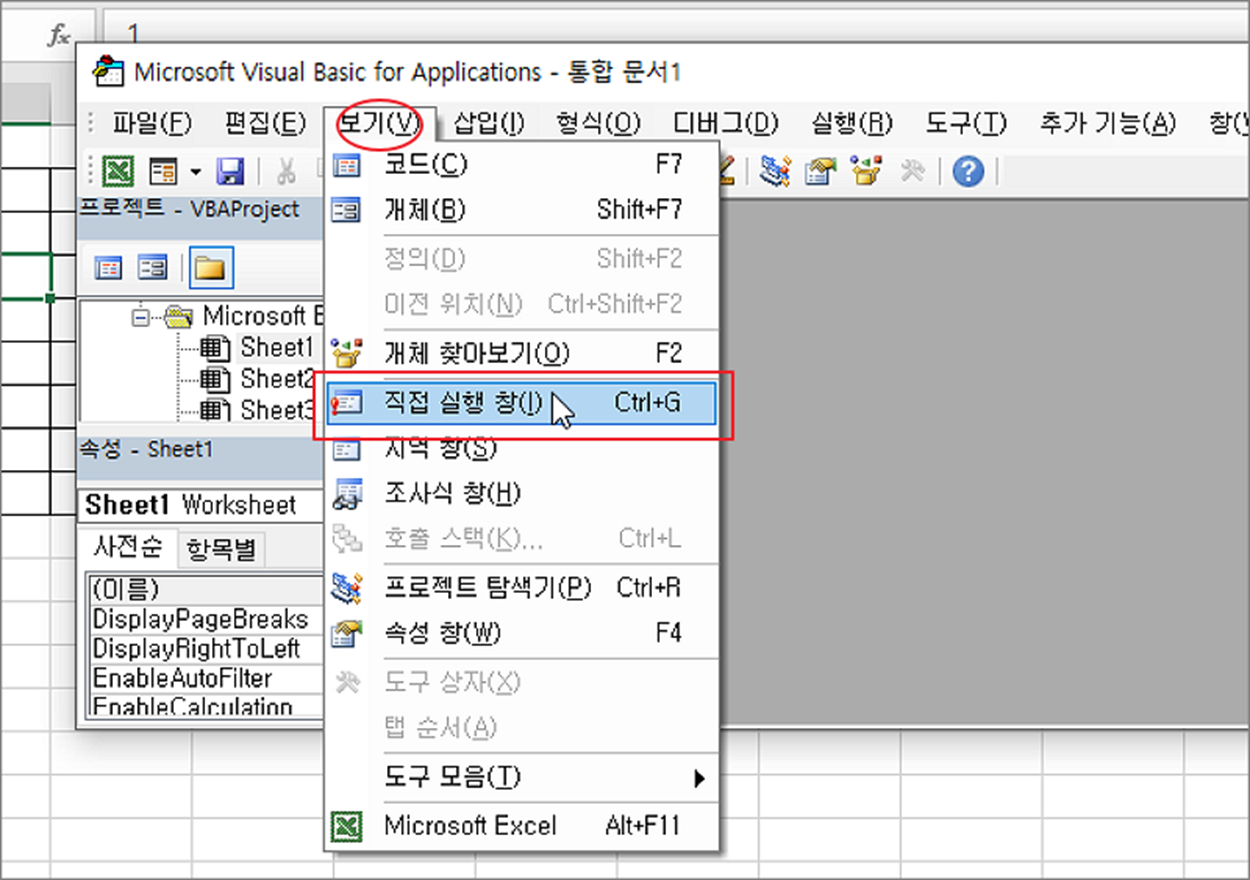Open the 삽입(I) menu

[x=489, y=123]
